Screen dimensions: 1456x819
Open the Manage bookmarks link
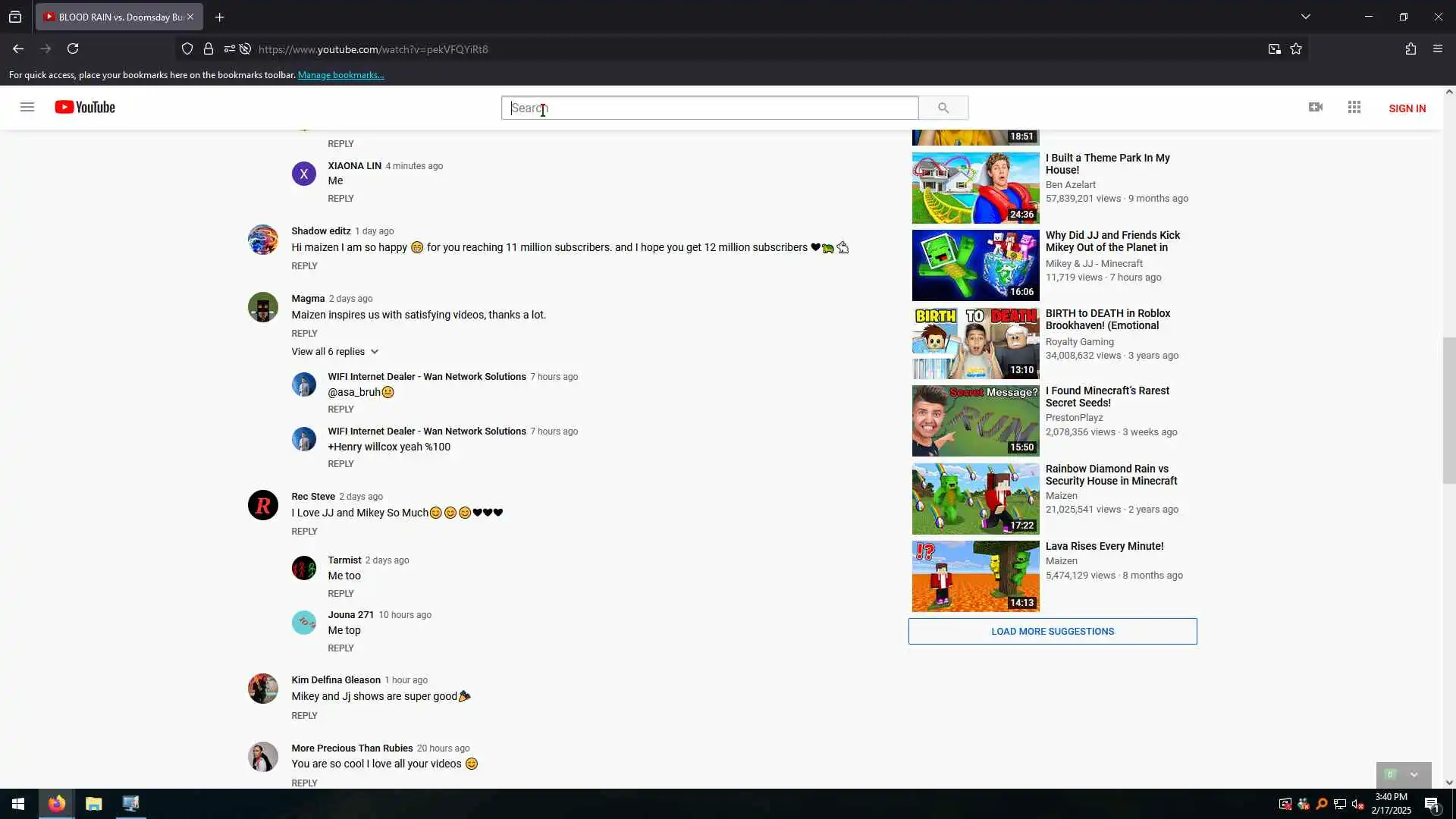(340, 75)
